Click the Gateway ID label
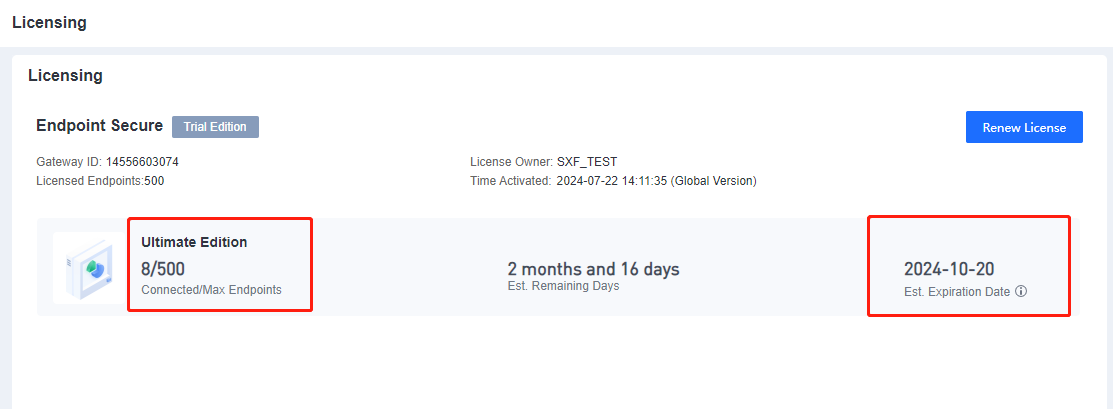Screen dimensions: 1113x409 coord(69,162)
